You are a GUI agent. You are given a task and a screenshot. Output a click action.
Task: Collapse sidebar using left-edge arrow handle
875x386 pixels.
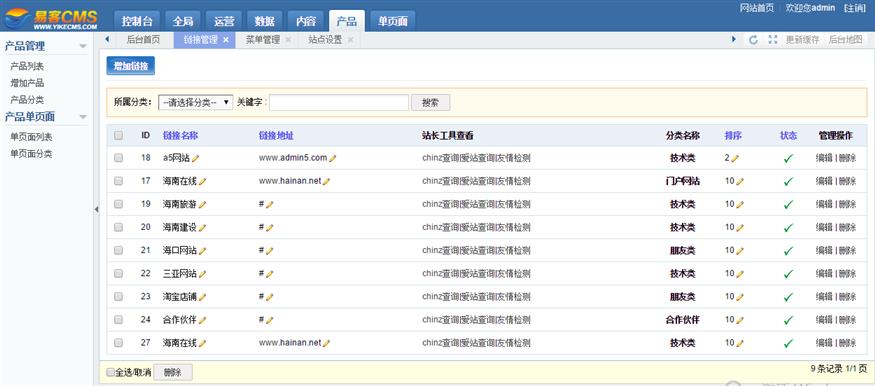click(96, 209)
